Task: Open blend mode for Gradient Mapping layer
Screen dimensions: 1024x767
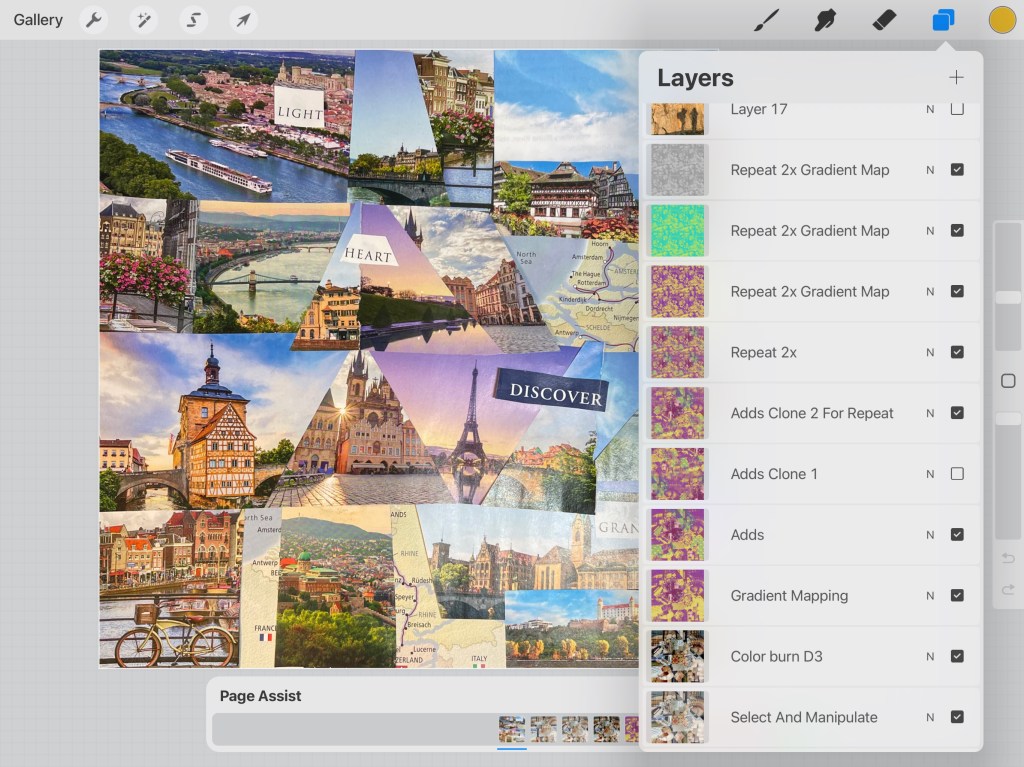Action: [930, 596]
